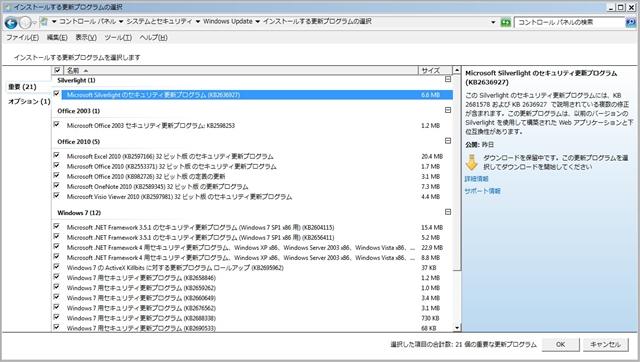
Task: Click the コントロール パネル breadcrumb
Action: click(x=88, y=22)
